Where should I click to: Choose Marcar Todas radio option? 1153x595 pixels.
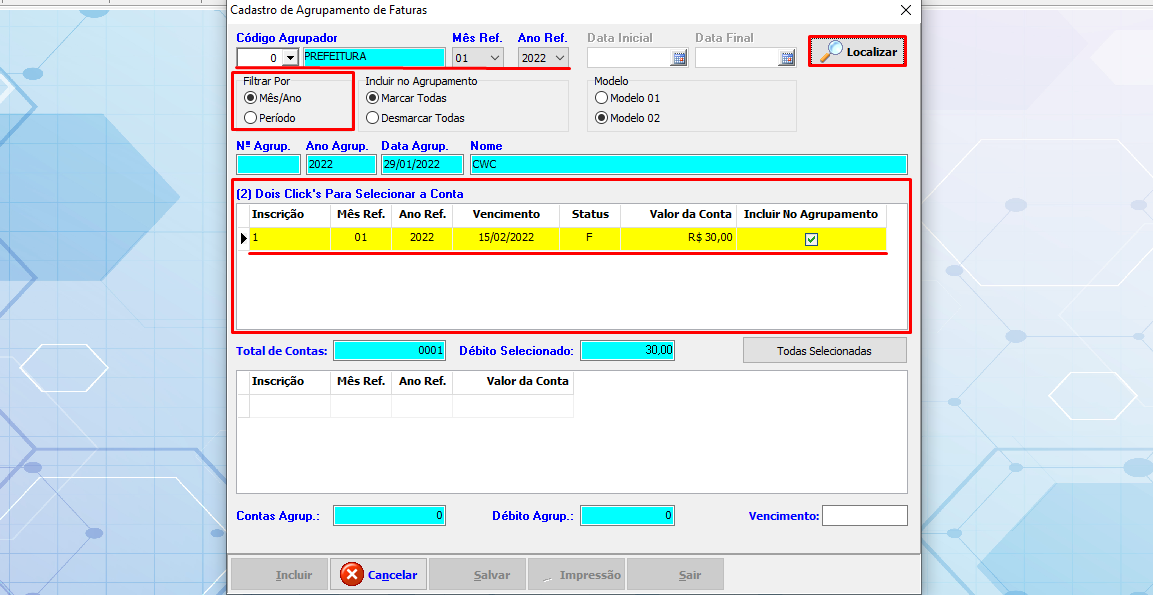point(373,98)
